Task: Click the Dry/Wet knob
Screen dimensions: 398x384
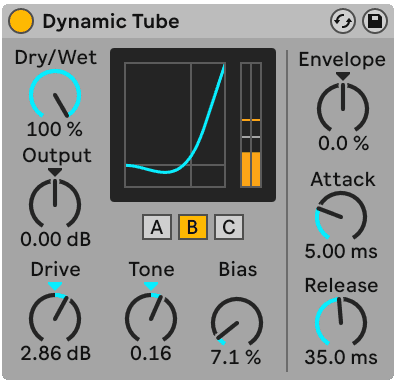Action: pos(55,95)
